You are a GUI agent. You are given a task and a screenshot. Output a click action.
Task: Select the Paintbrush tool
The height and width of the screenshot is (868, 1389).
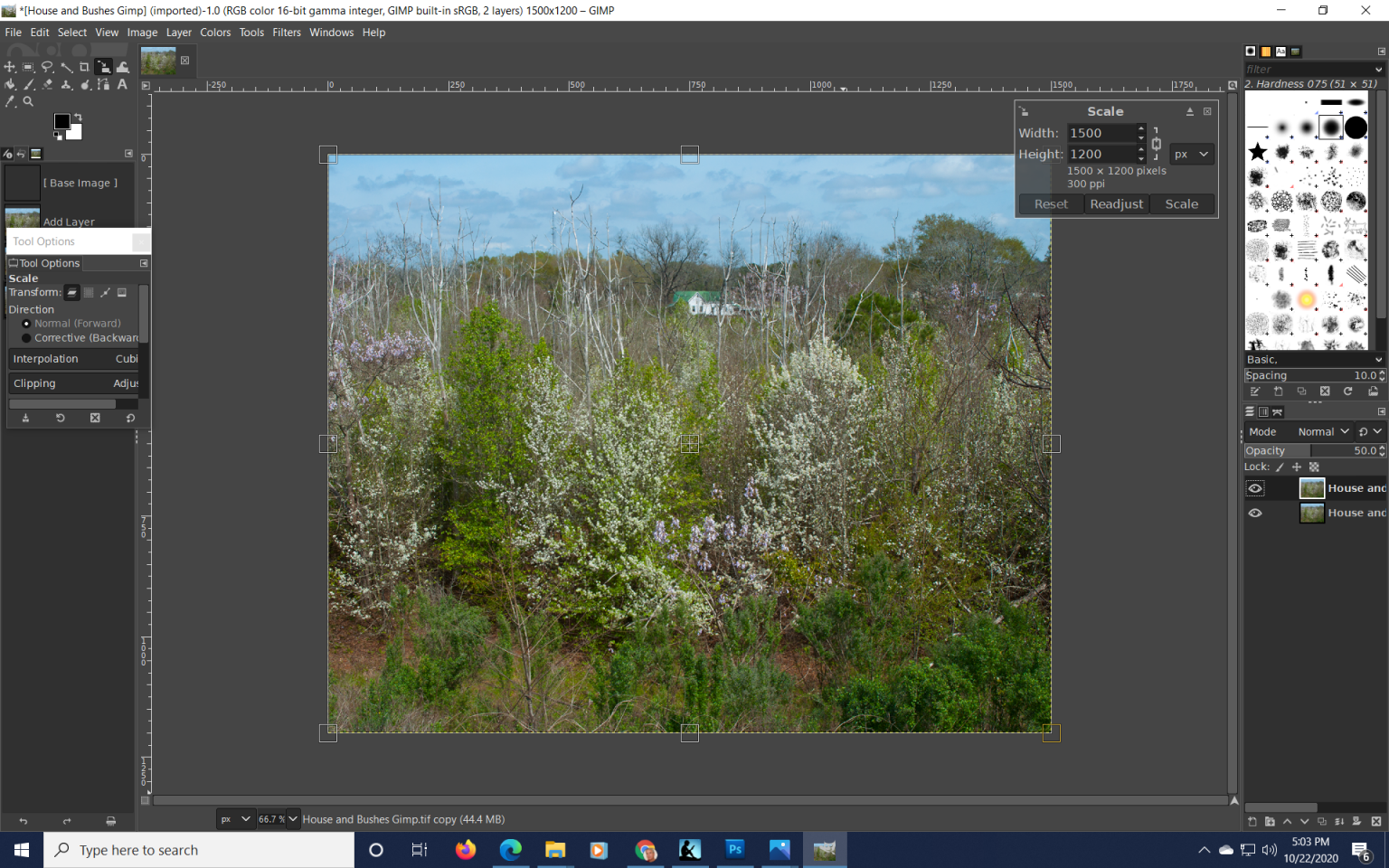point(29,84)
